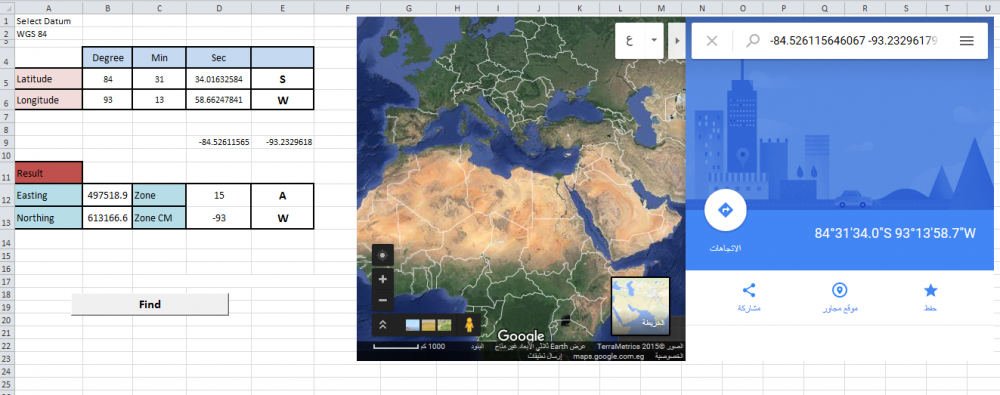The width and height of the screenshot is (1000, 395).
Task: Click the Google logo on the map
Action: pyautogui.click(x=520, y=336)
